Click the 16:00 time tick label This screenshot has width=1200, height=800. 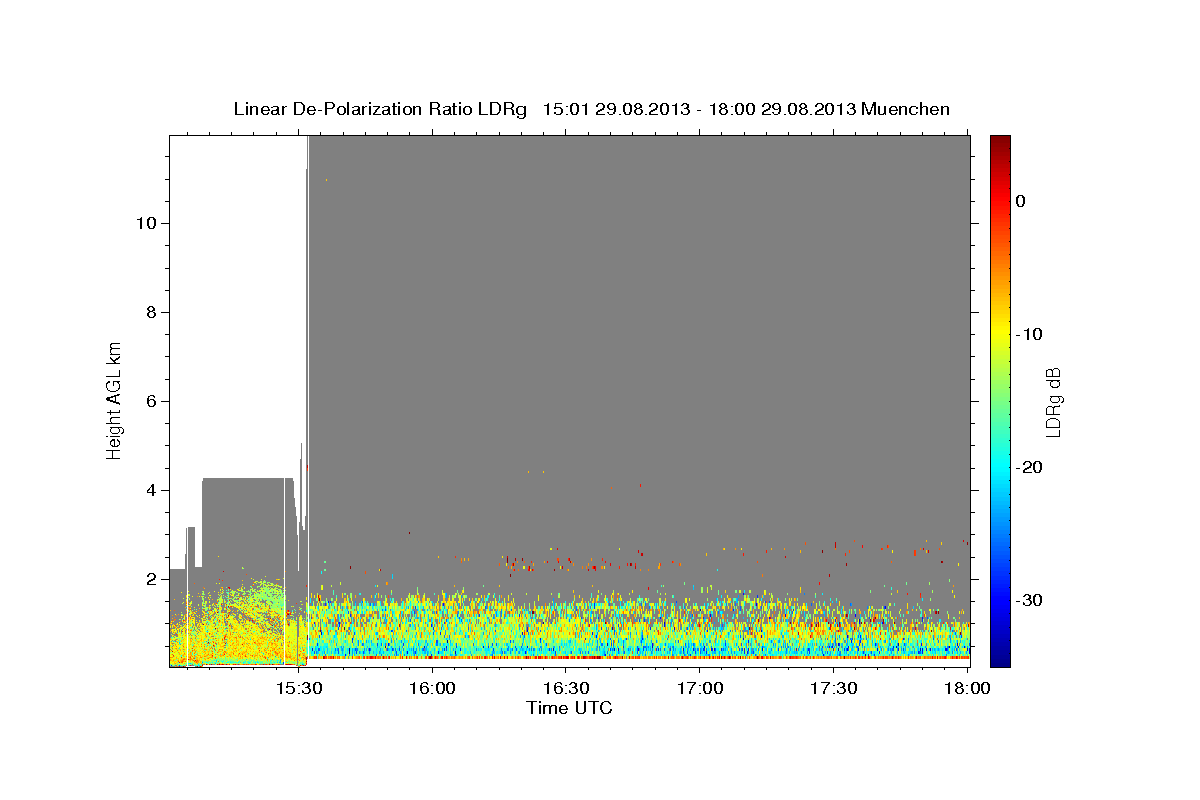click(x=432, y=688)
